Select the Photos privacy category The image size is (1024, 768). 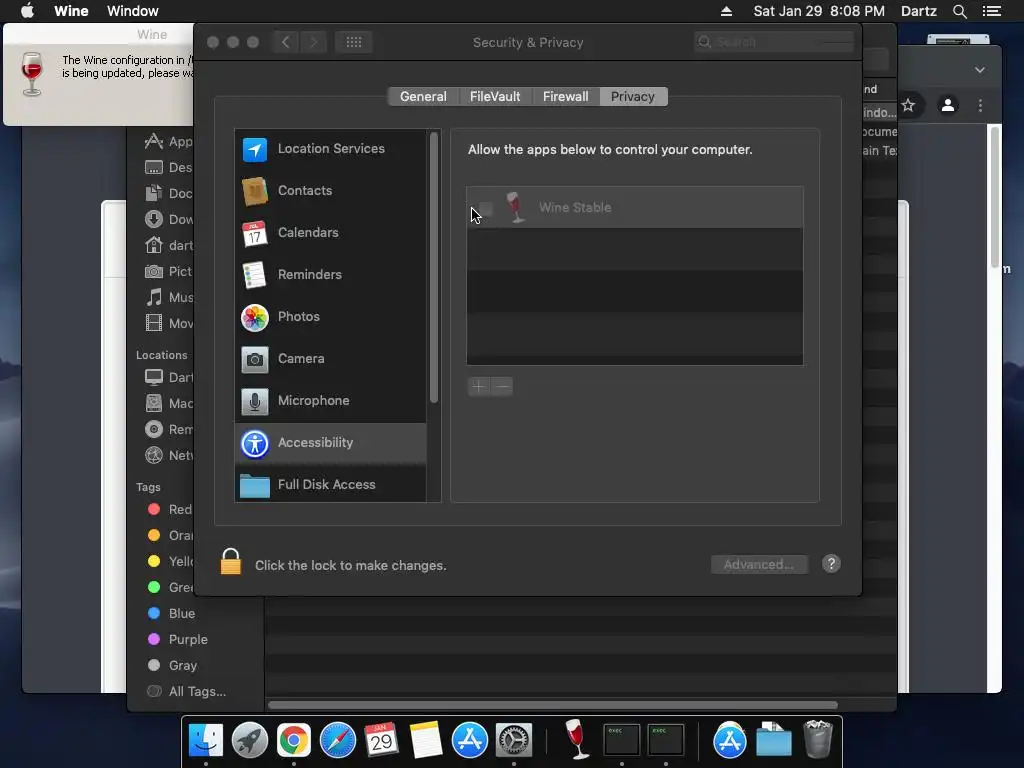pyautogui.click(x=330, y=317)
